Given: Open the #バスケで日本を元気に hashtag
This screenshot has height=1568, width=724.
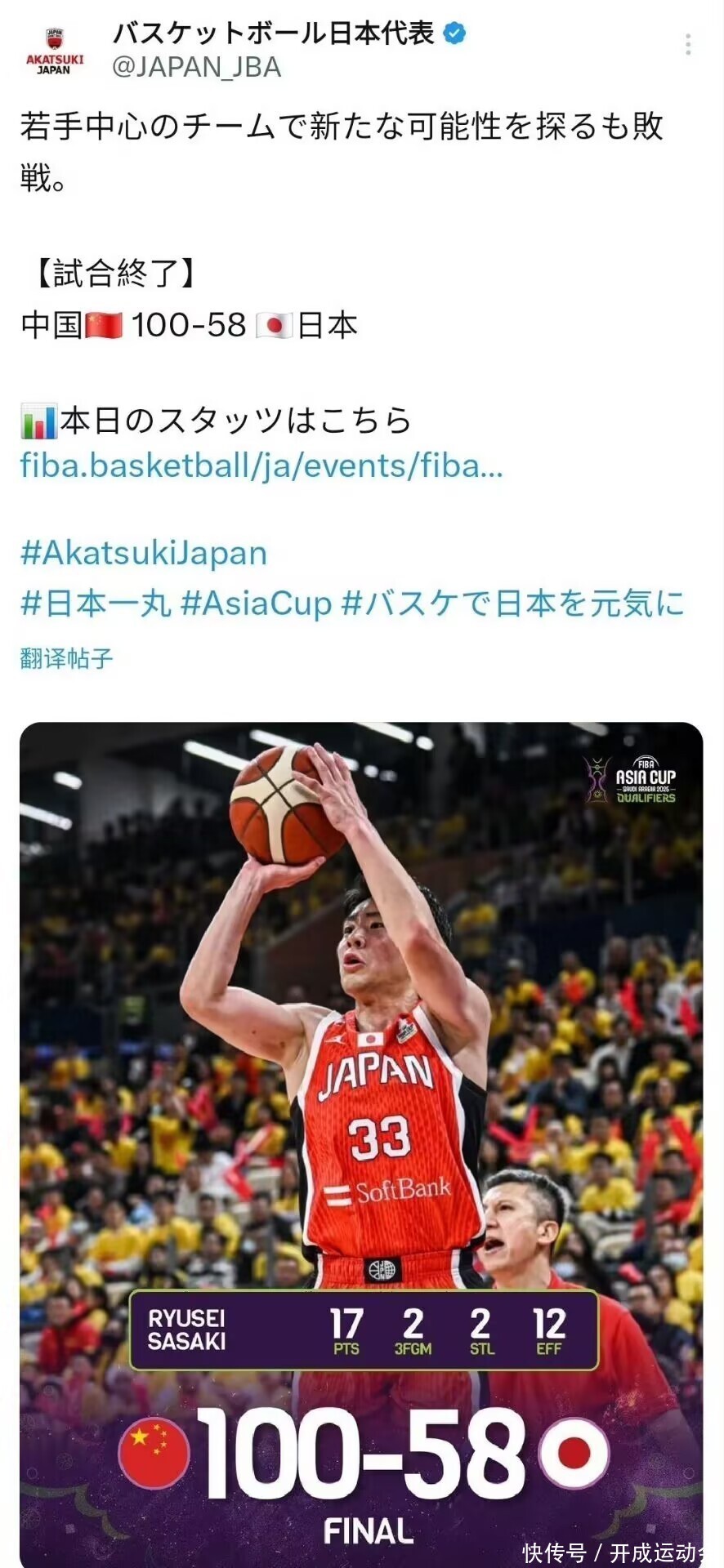Looking at the screenshot, I should (x=513, y=604).
